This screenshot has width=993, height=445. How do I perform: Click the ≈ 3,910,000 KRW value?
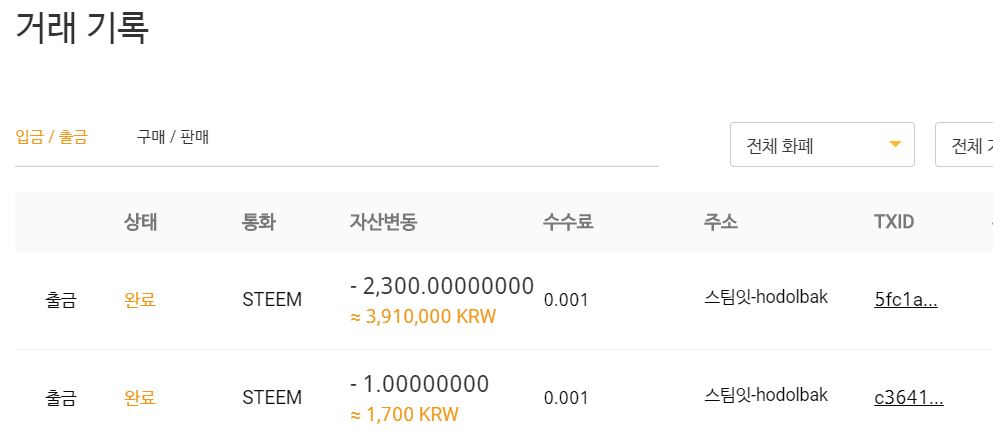pyautogui.click(x=423, y=317)
